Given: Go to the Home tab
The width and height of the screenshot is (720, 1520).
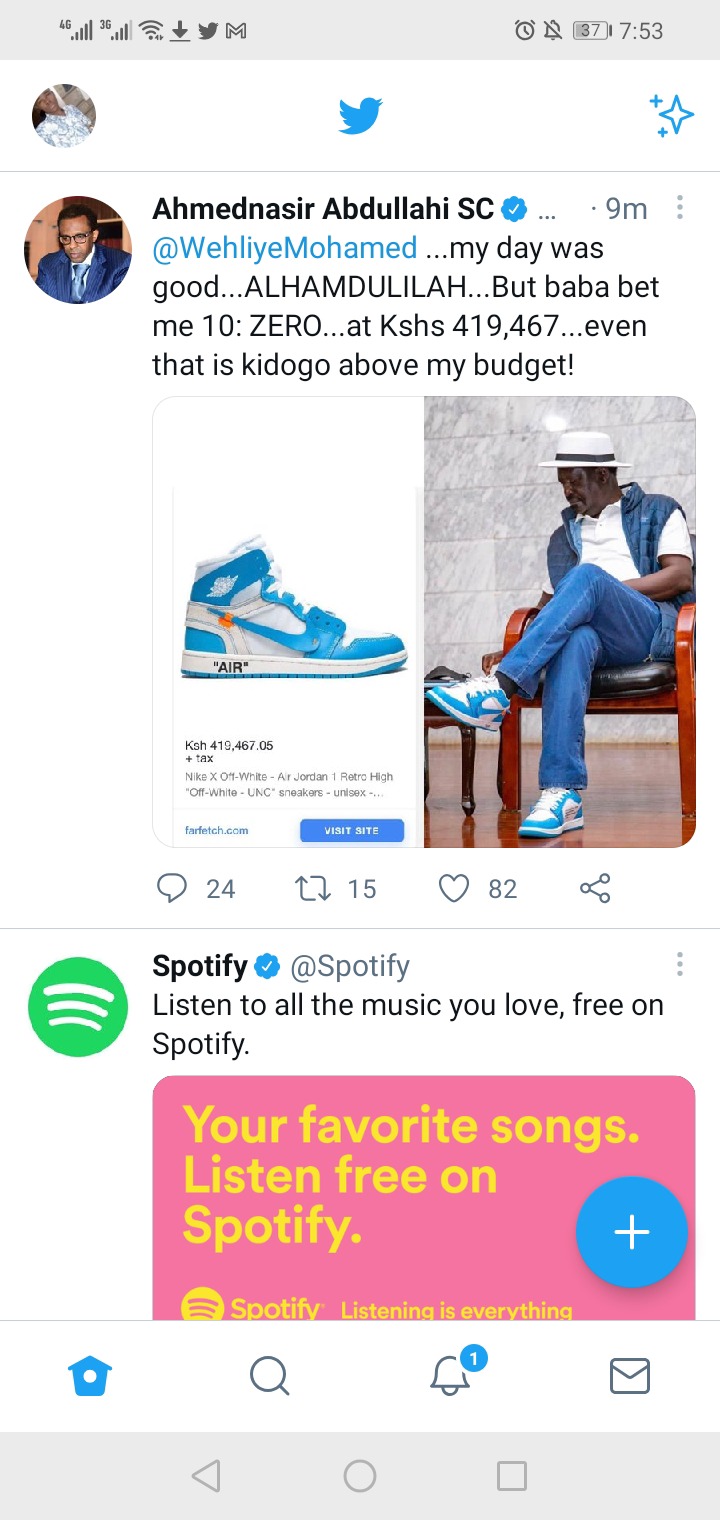Looking at the screenshot, I should tap(90, 1376).
